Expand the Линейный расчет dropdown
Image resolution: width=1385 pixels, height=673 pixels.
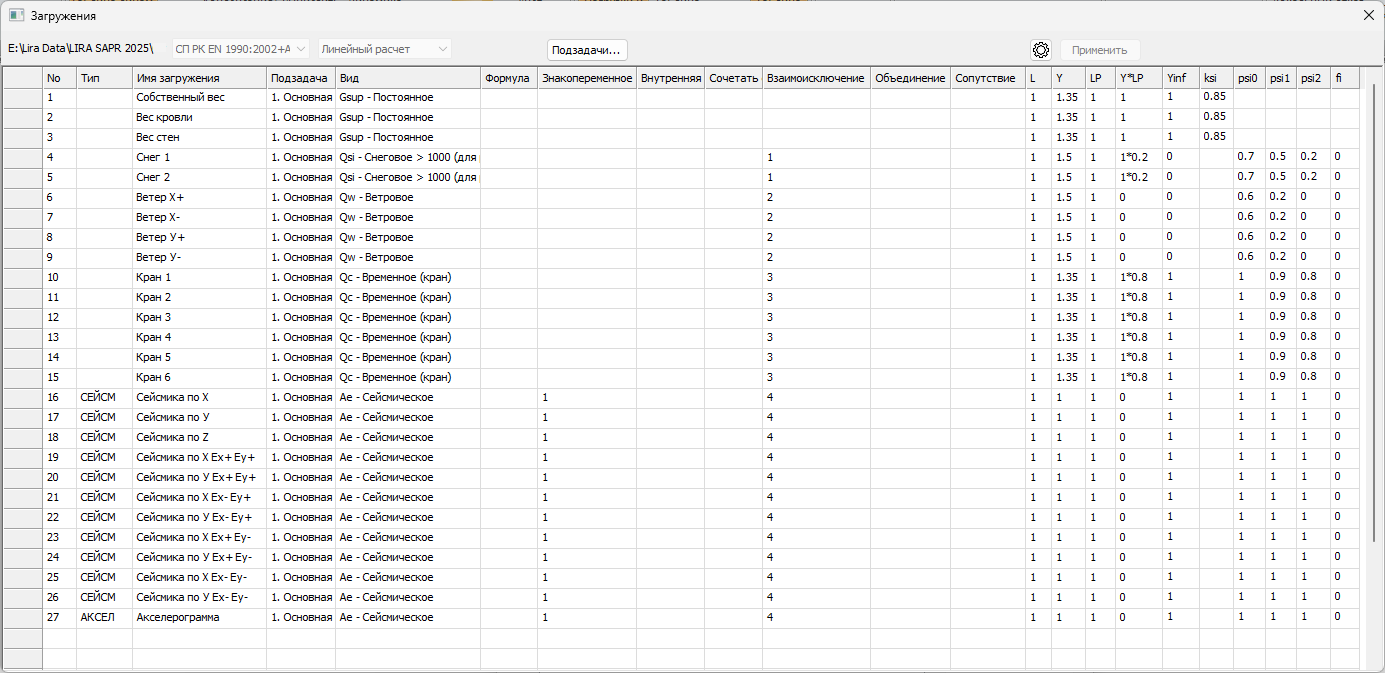(384, 49)
